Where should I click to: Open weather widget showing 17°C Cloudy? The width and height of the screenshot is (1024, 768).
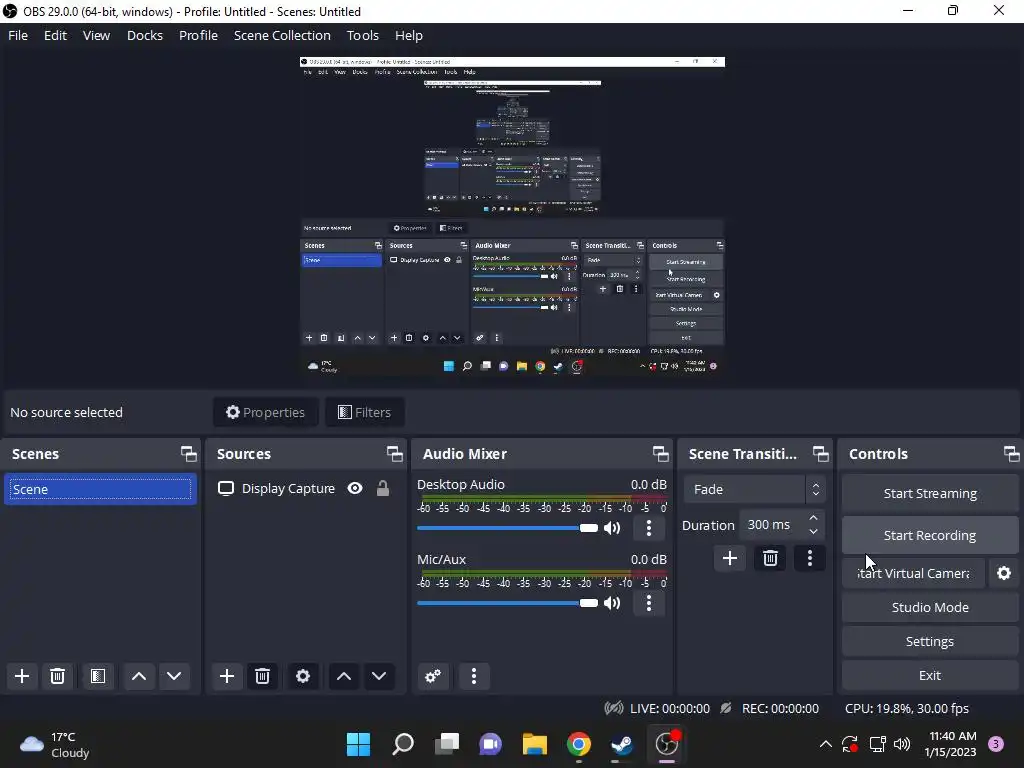(55, 744)
